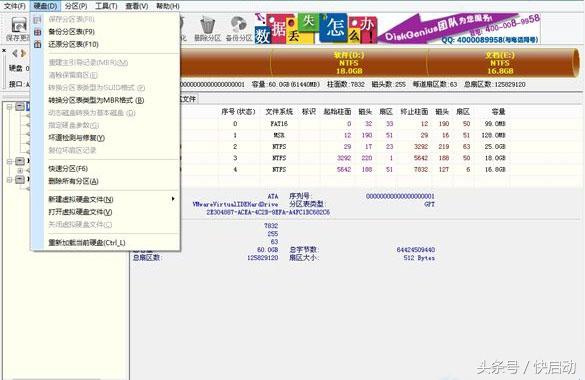Click the 还原分区表 menu icon
This screenshot has height=380, width=585.
38,45
